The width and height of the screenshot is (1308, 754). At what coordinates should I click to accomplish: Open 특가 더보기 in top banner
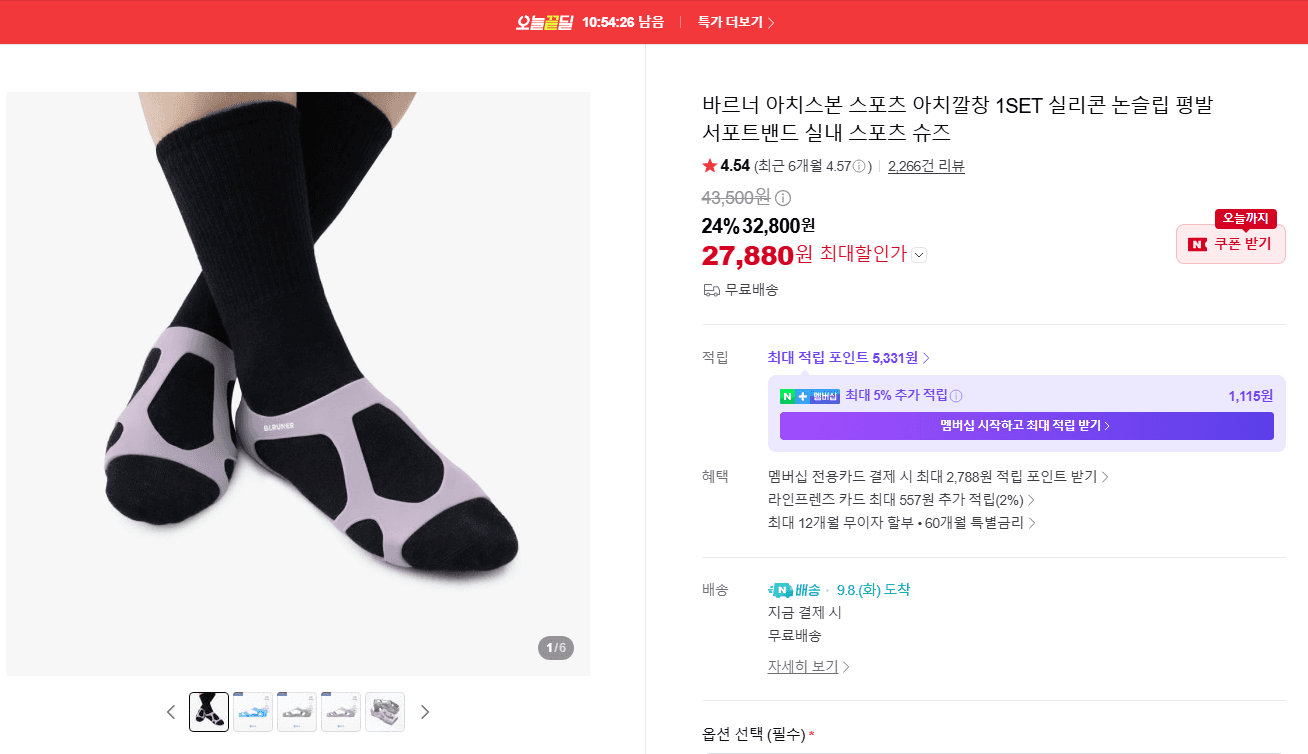(736, 22)
